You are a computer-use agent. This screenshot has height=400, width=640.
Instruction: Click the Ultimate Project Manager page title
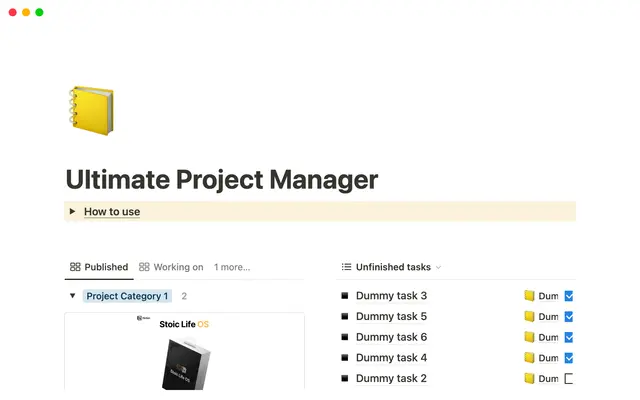(x=221, y=180)
